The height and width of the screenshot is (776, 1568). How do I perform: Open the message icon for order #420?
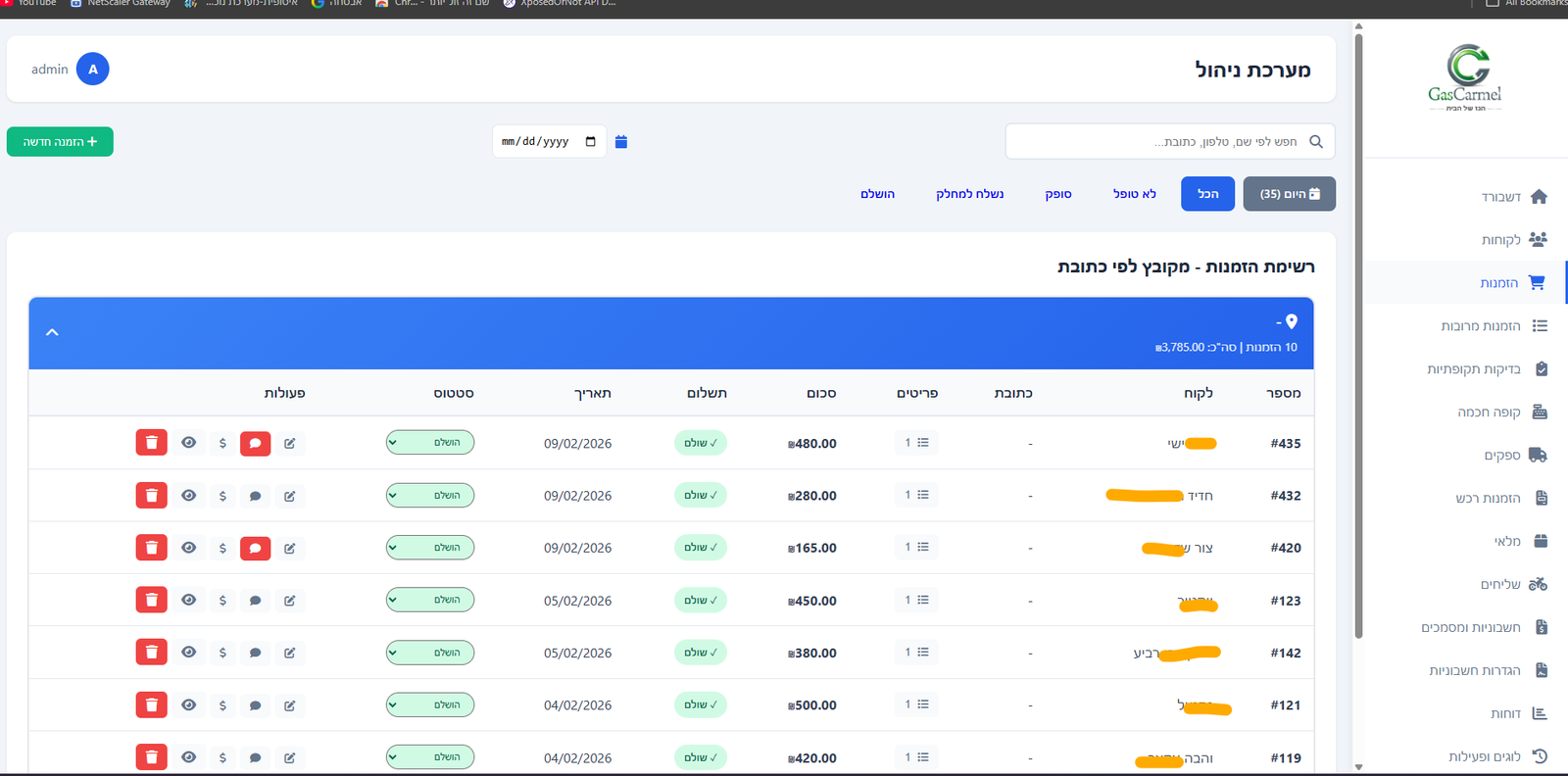click(x=255, y=548)
